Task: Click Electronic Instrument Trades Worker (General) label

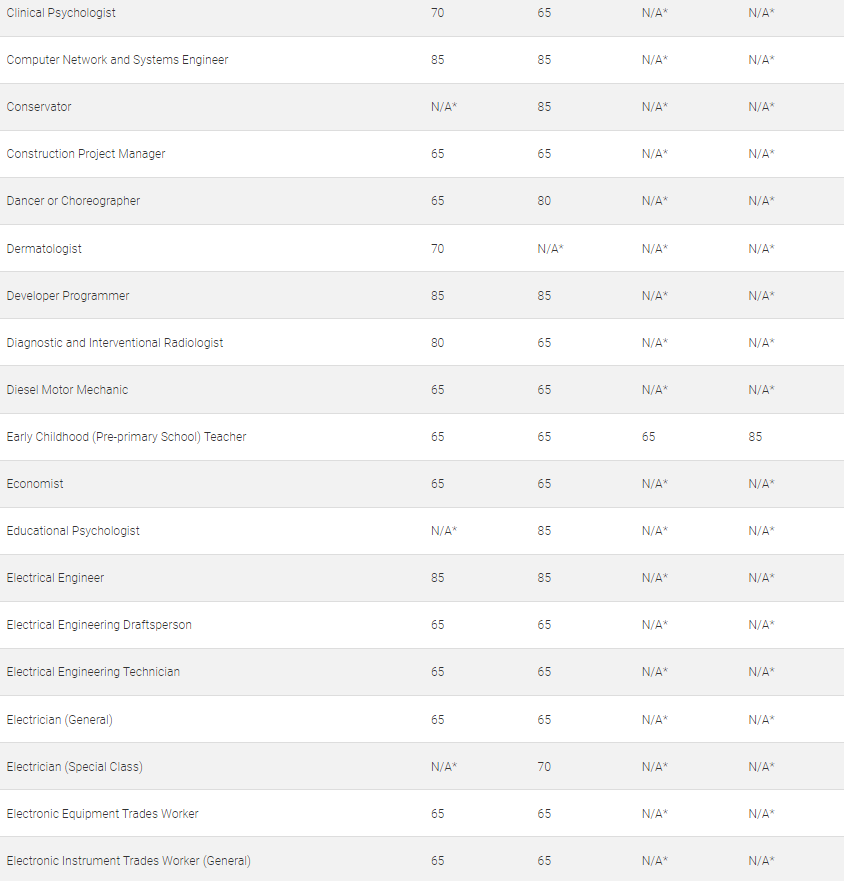Action: (128, 861)
